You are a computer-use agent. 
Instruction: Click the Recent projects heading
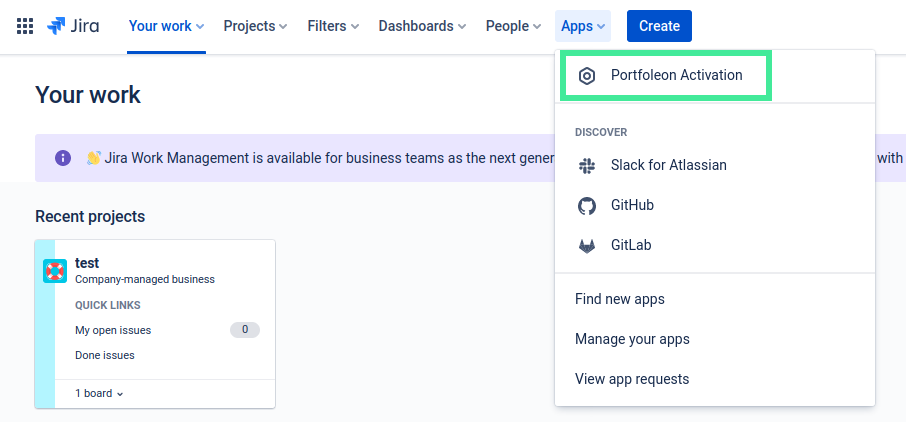90,217
